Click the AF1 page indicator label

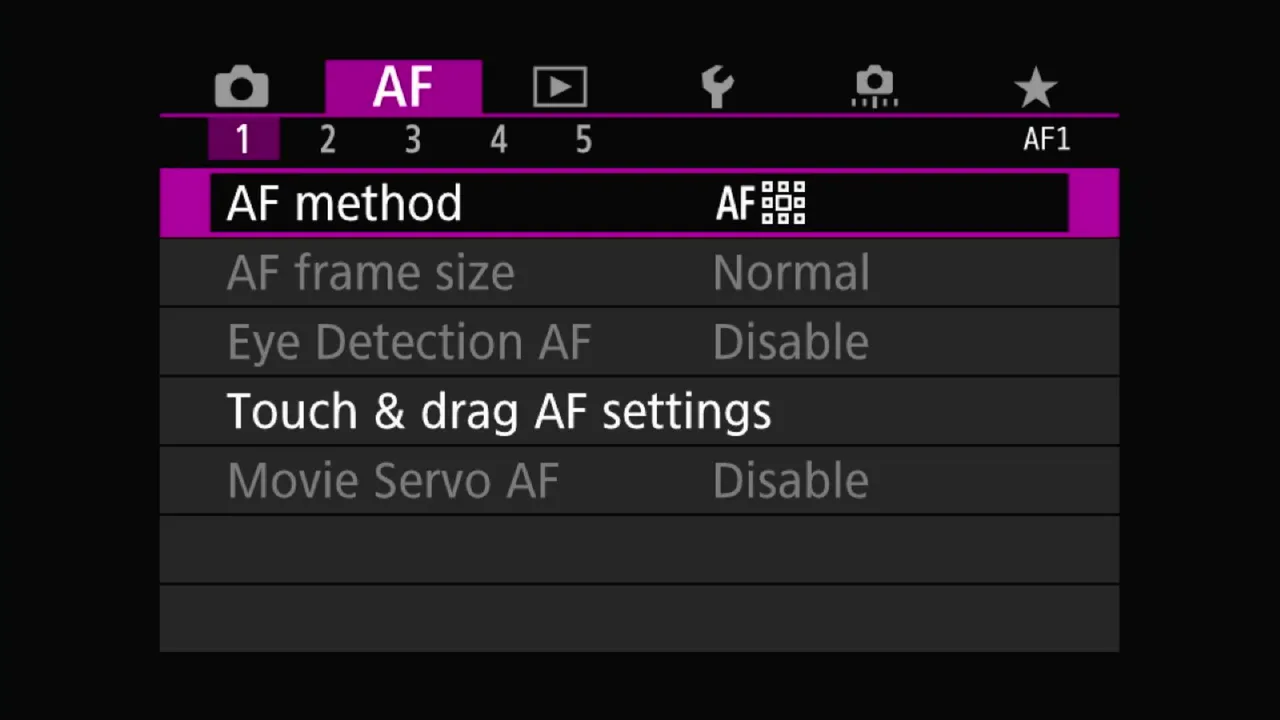click(x=1046, y=140)
